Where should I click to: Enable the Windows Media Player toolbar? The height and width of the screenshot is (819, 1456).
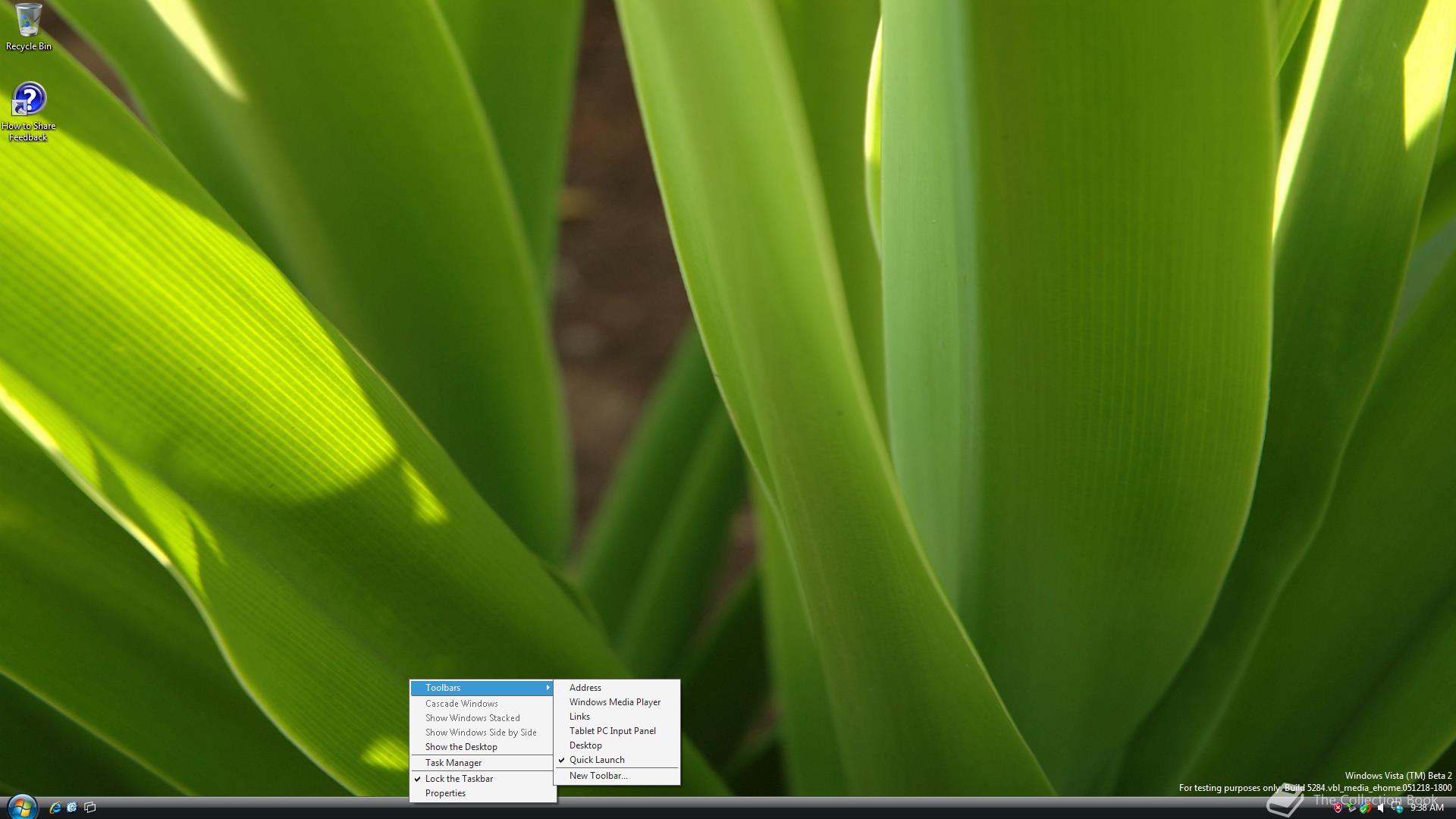614,702
